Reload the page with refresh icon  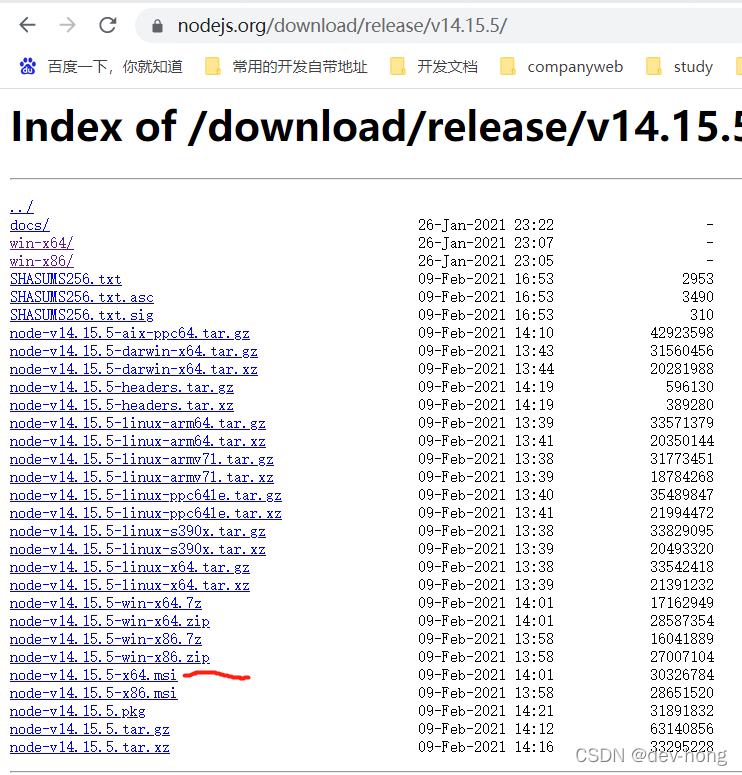click(107, 25)
